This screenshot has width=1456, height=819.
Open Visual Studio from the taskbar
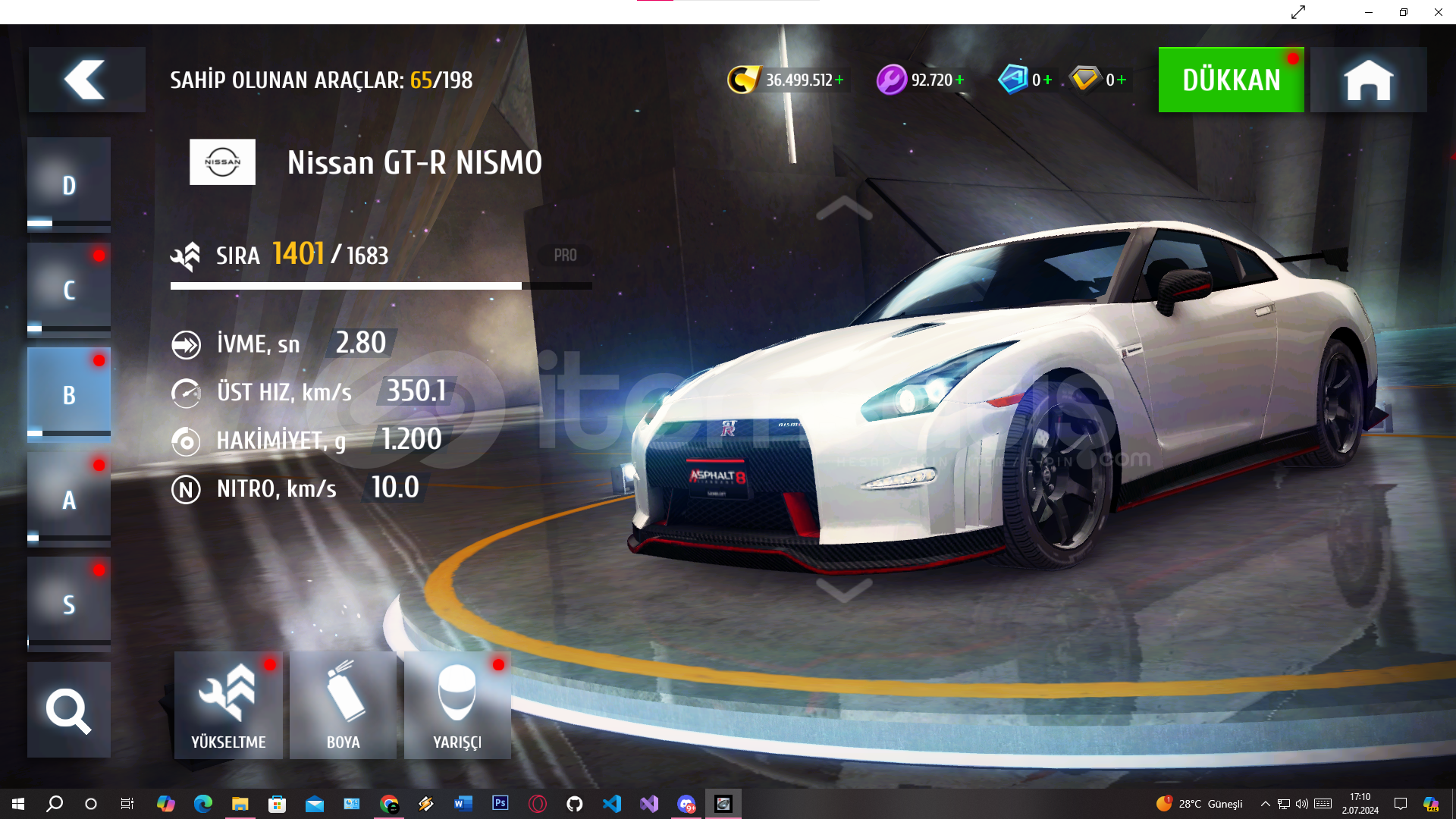point(648,804)
